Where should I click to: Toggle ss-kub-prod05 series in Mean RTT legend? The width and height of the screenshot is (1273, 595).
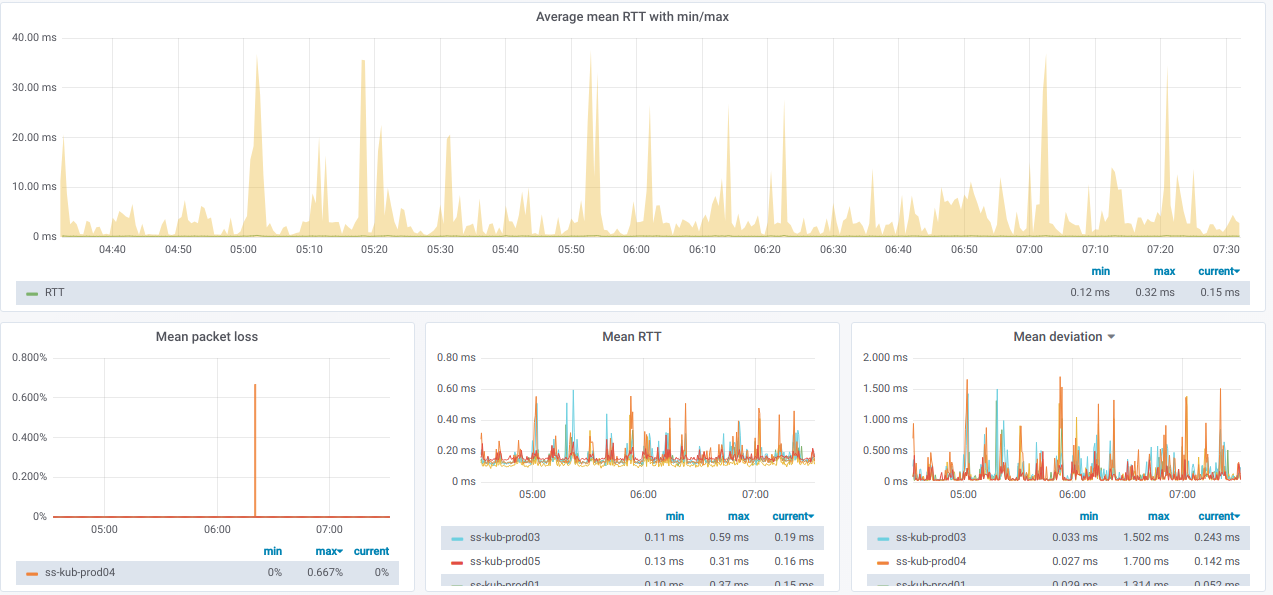coord(504,562)
